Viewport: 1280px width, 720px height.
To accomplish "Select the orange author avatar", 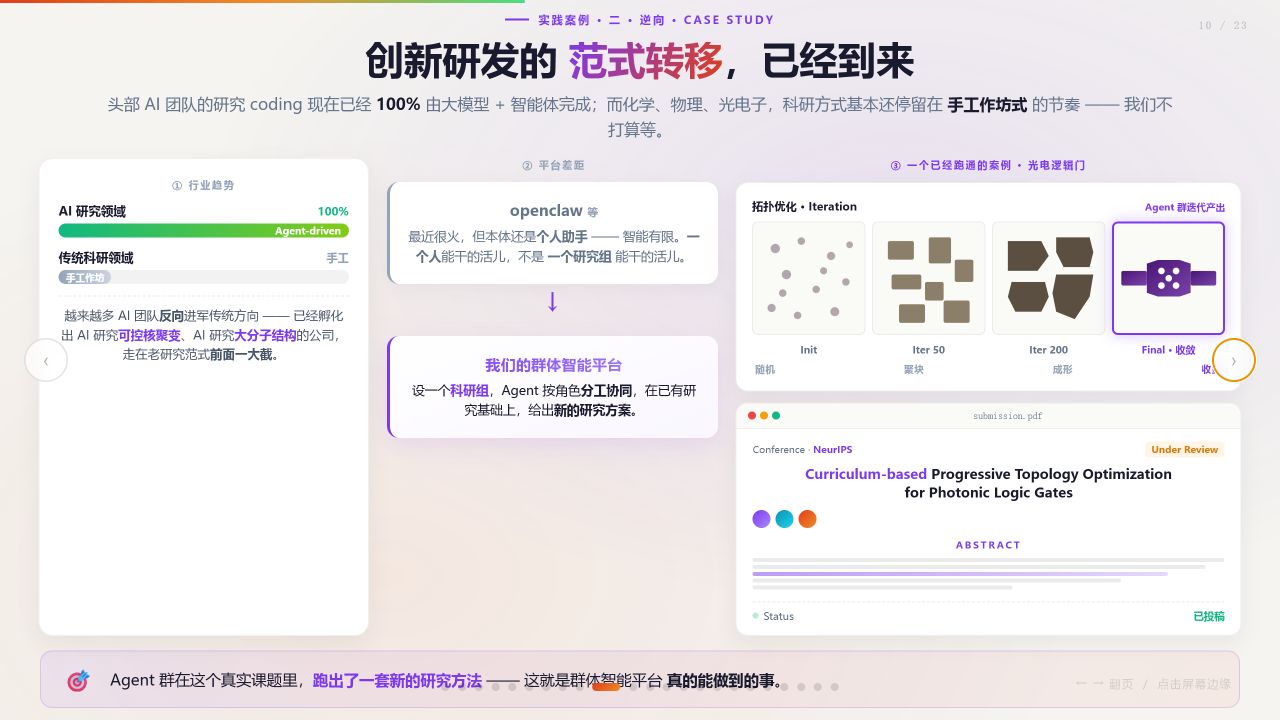I will (x=808, y=519).
